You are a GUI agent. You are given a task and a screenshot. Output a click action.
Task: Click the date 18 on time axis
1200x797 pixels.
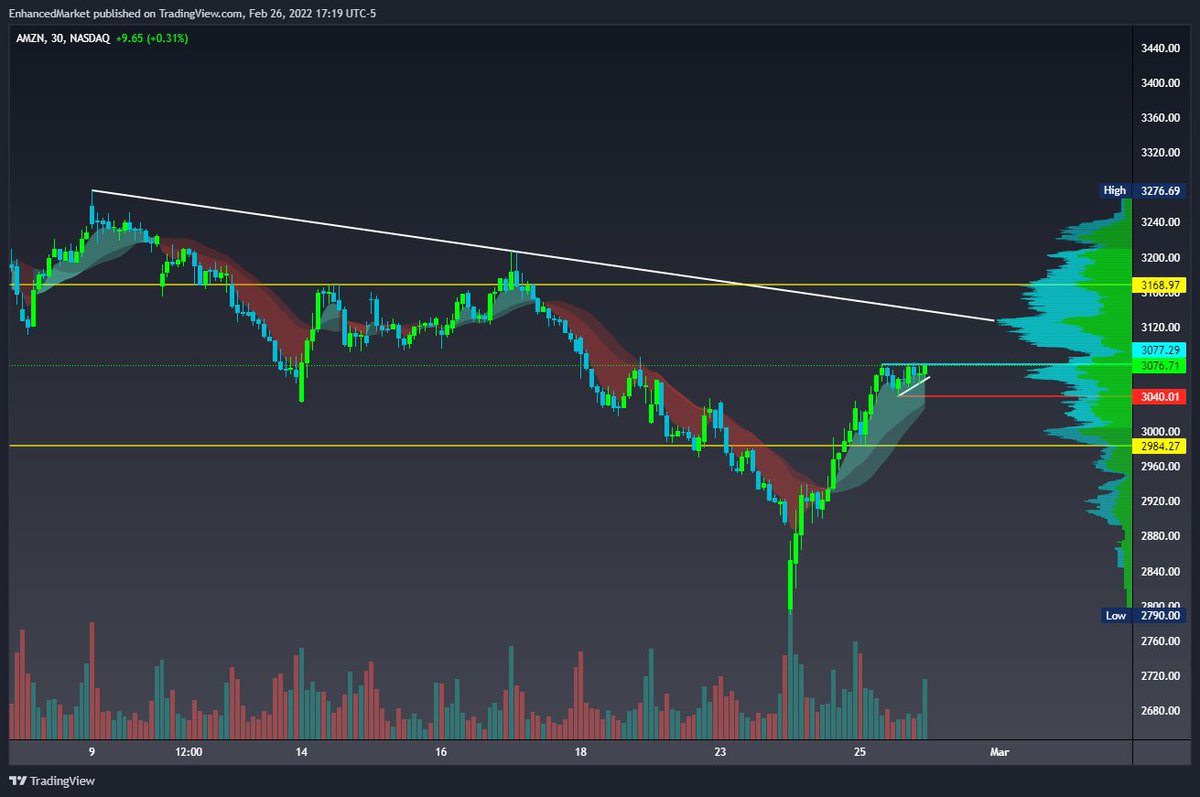581,751
